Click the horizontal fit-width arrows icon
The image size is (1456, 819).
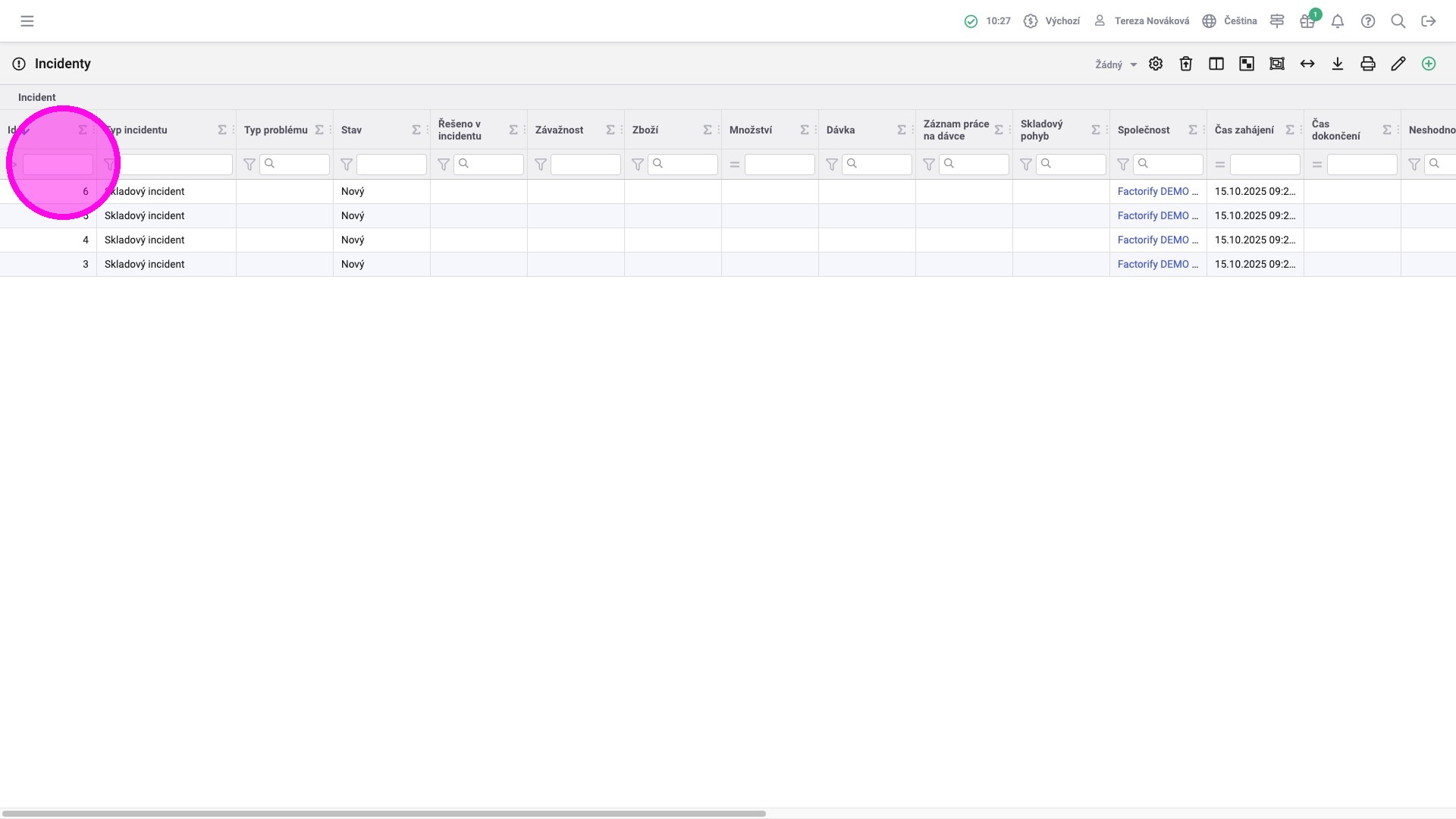(1307, 64)
